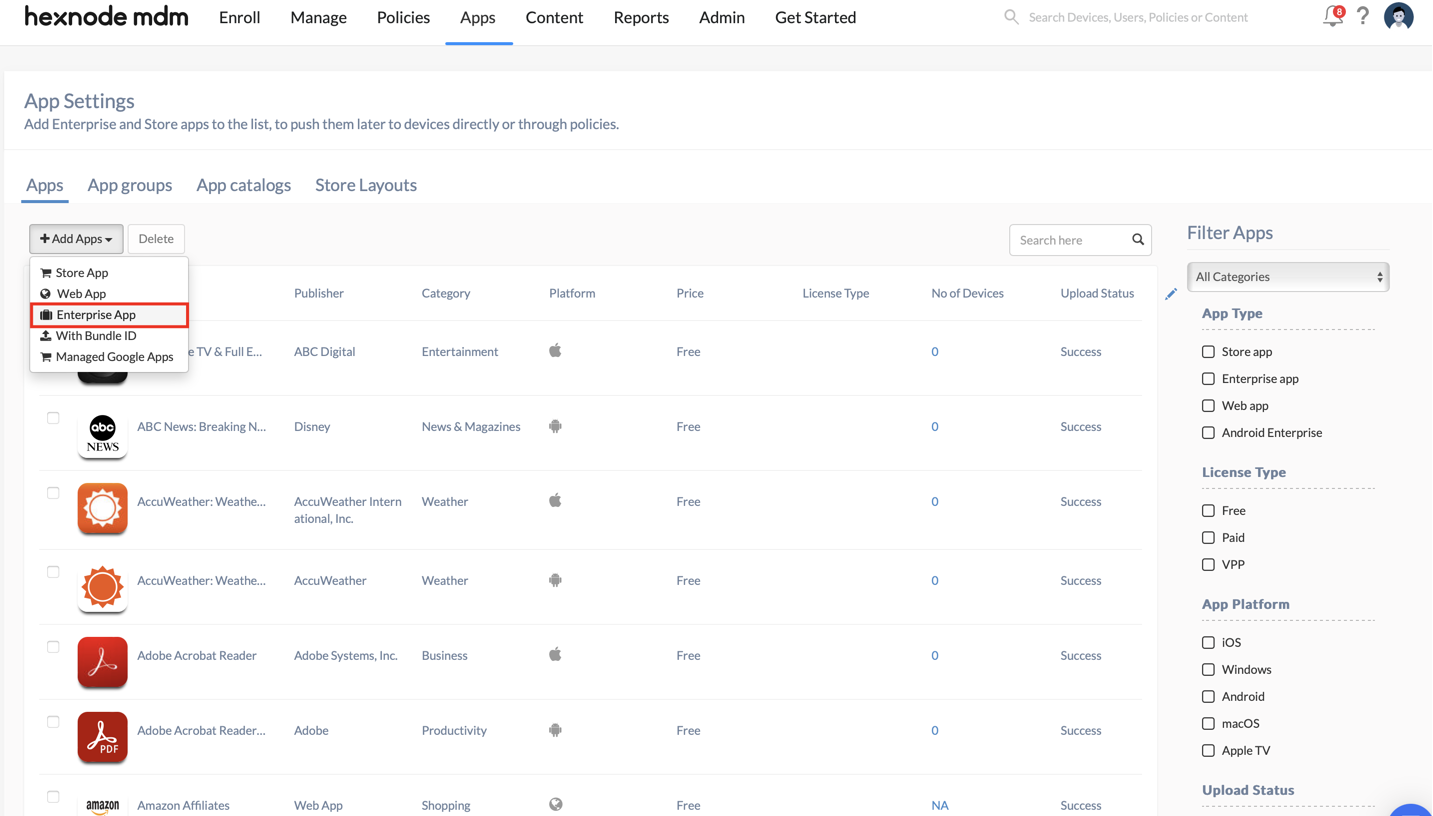Choose Store App from Add Apps menu

click(109, 273)
